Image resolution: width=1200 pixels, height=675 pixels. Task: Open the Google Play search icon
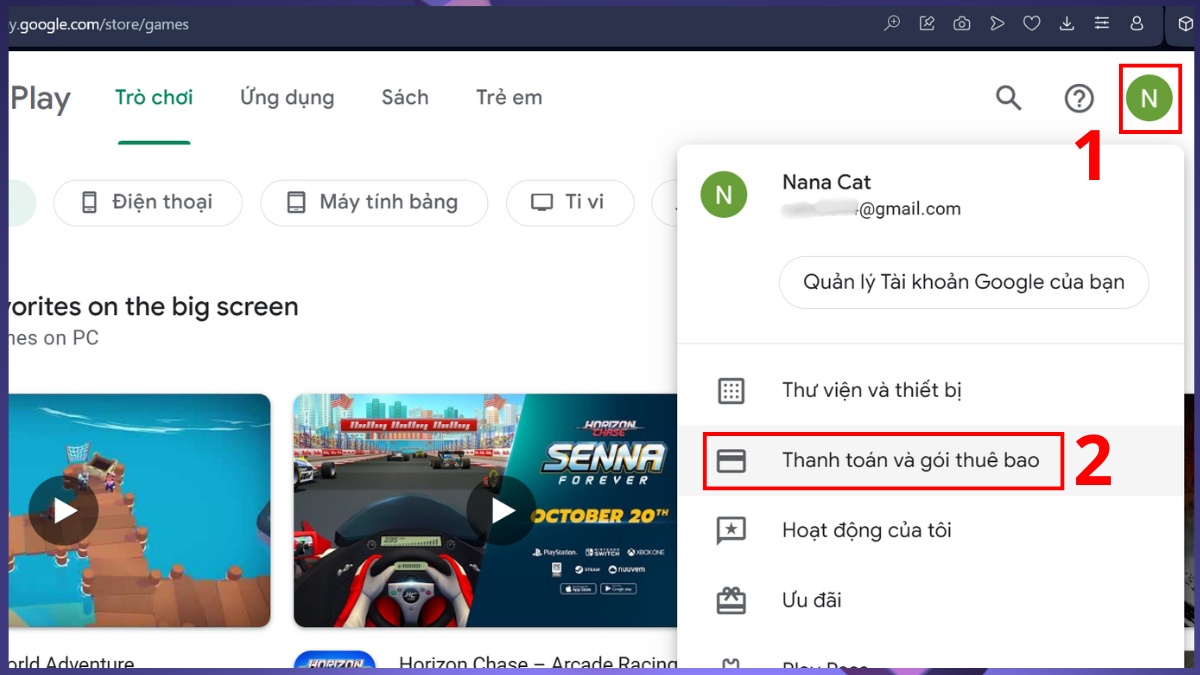(x=1009, y=98)
